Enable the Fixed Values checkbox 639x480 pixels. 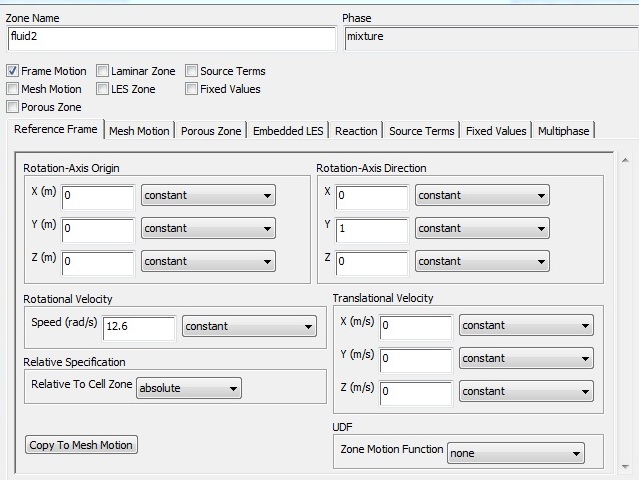(192, 89)
